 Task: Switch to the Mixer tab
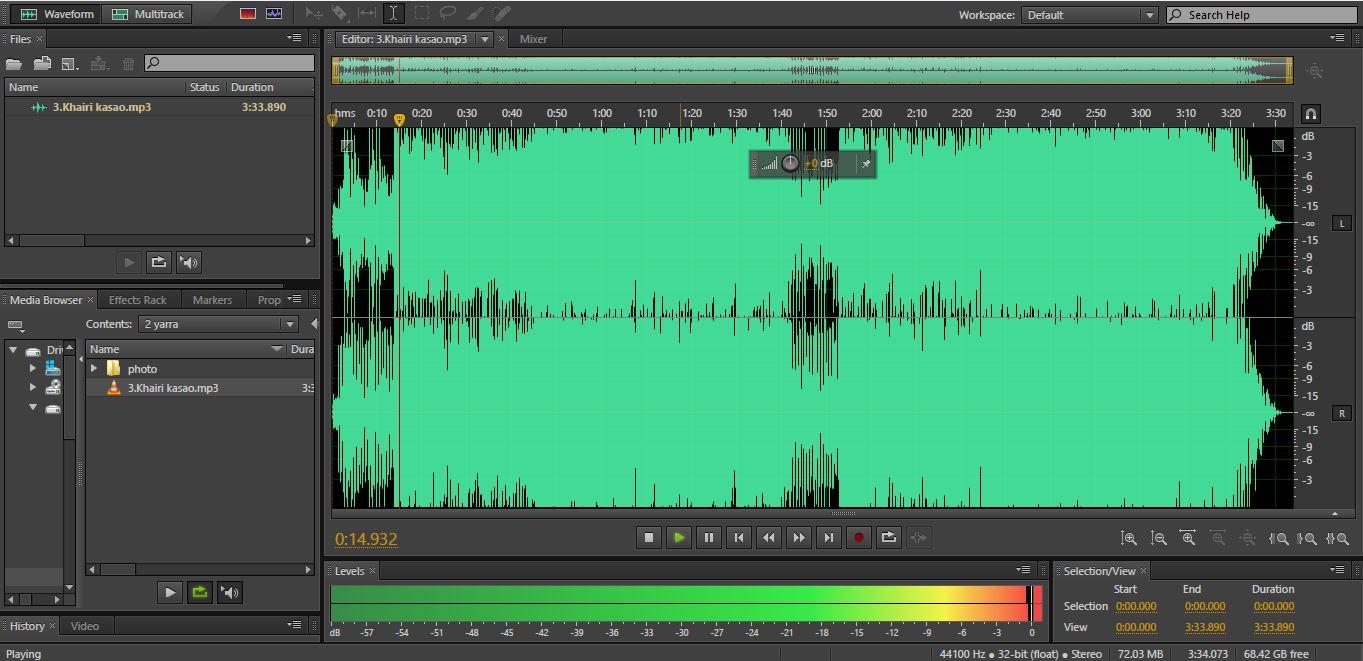tap(533, 39)
